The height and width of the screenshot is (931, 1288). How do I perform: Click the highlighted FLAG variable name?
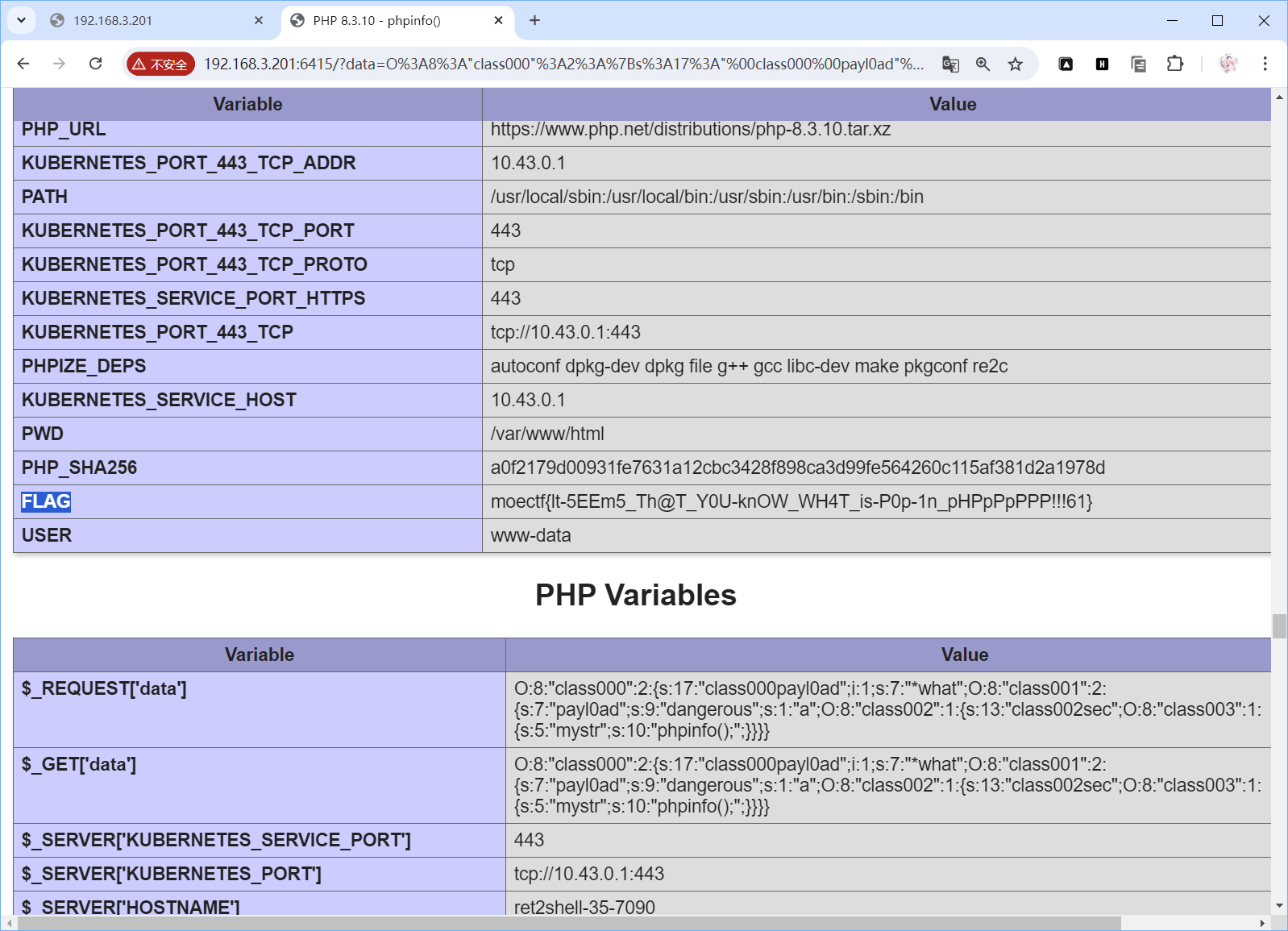[46, 501]
